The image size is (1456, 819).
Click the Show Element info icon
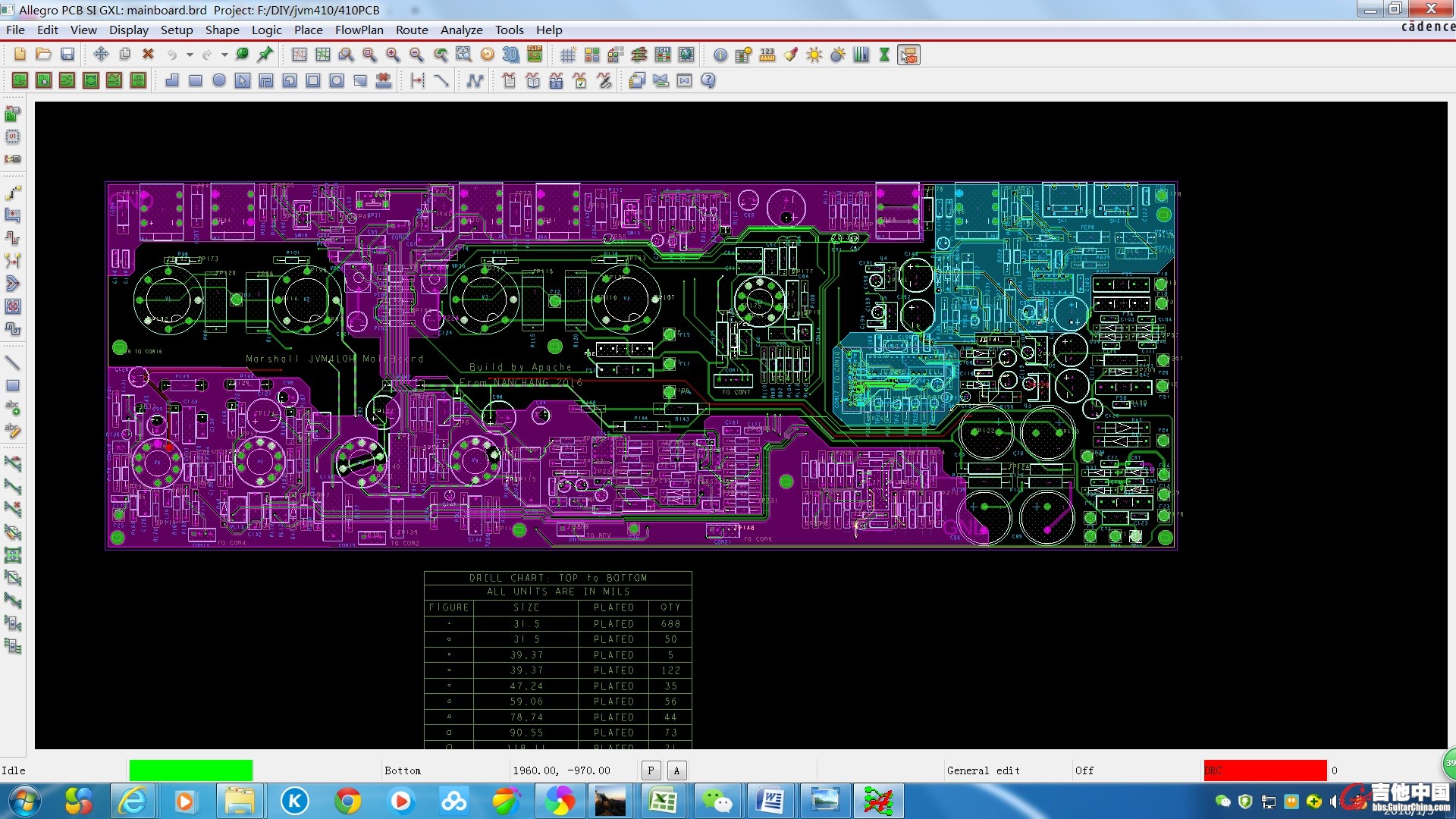click(x=720, y=55)
